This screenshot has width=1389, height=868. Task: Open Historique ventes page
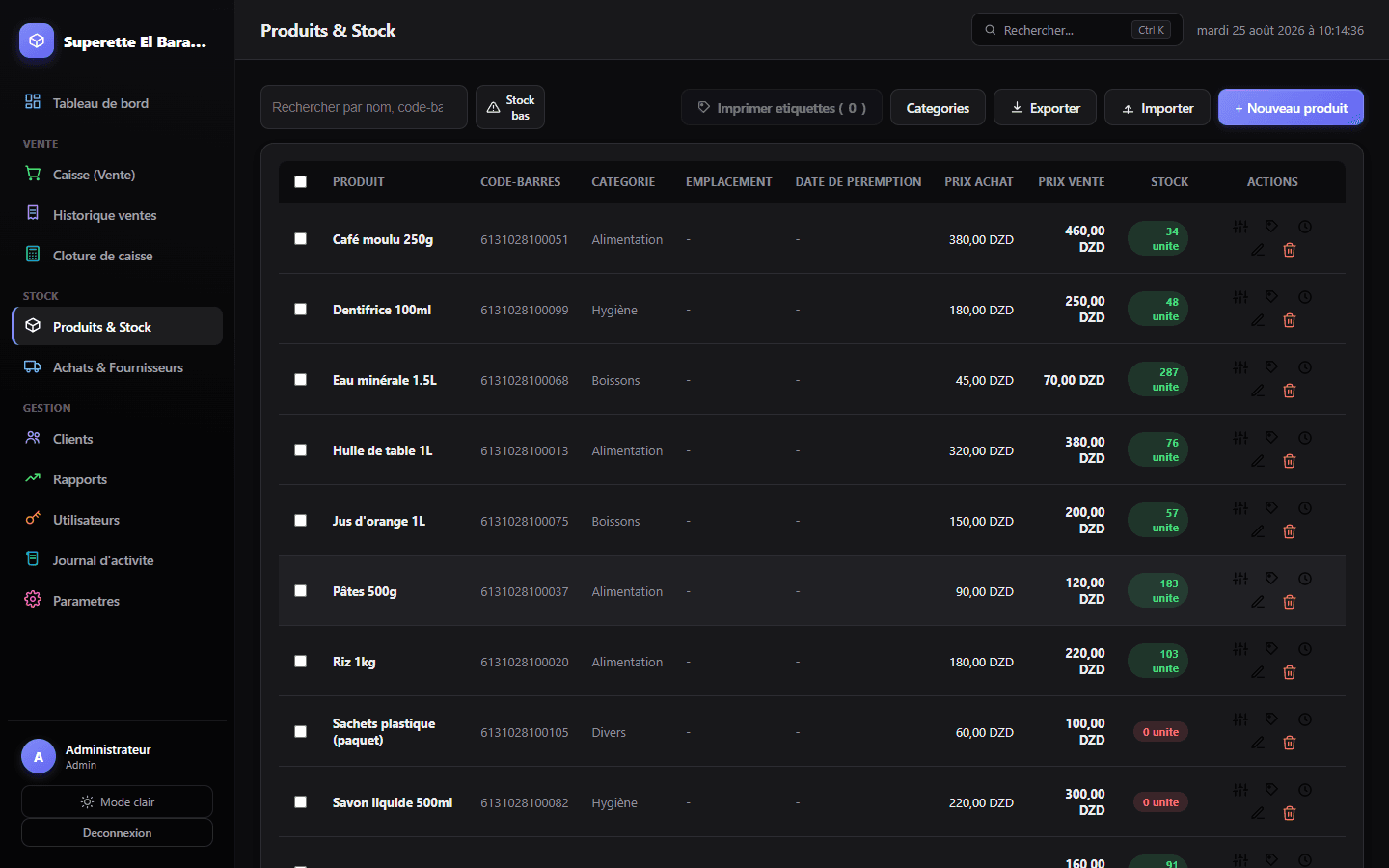116,214
